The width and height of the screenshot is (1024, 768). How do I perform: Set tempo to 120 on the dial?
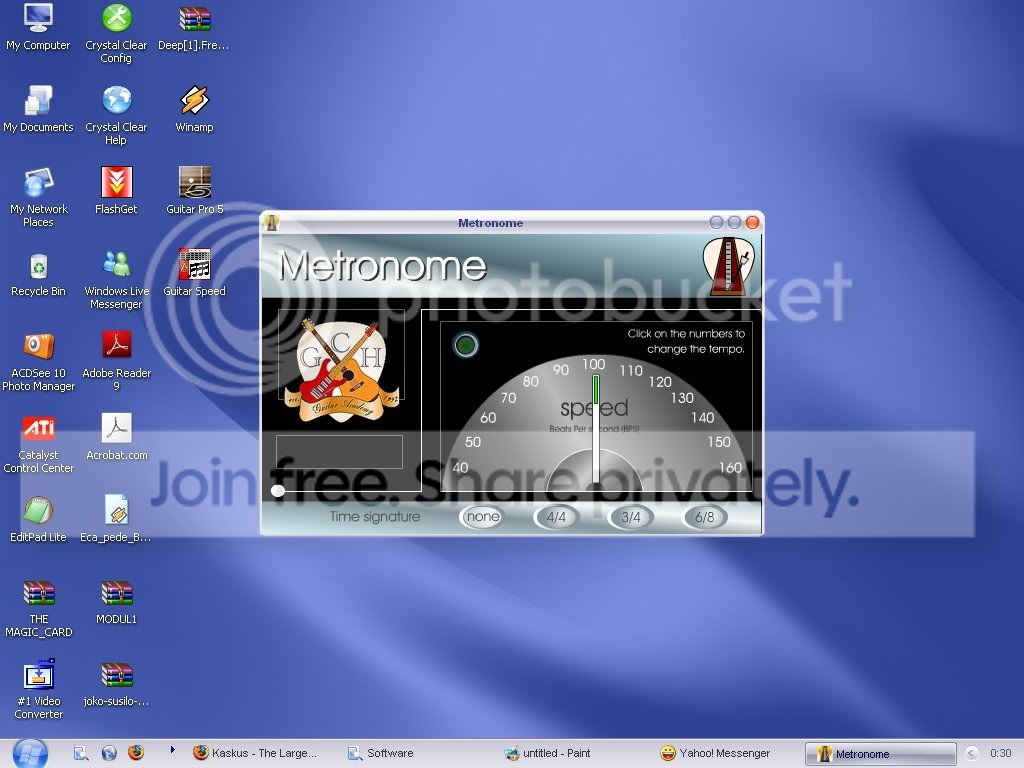click(x=660, y=381)
